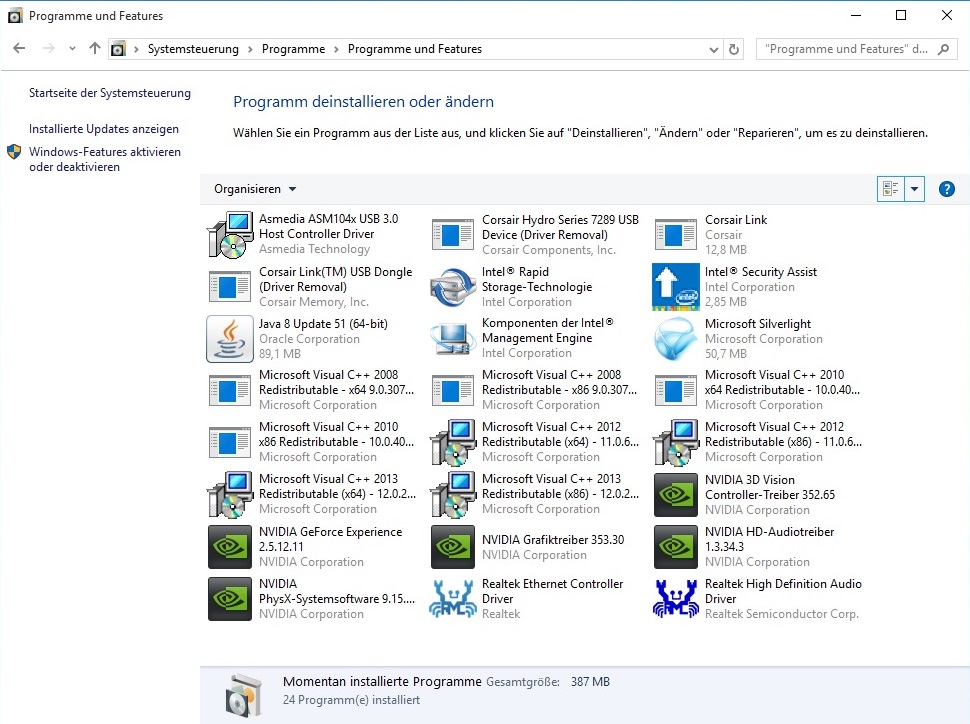Click the search magnifier icon
Image resolution: width=970 pixels, height=724 pixels.
pos(943,49)
